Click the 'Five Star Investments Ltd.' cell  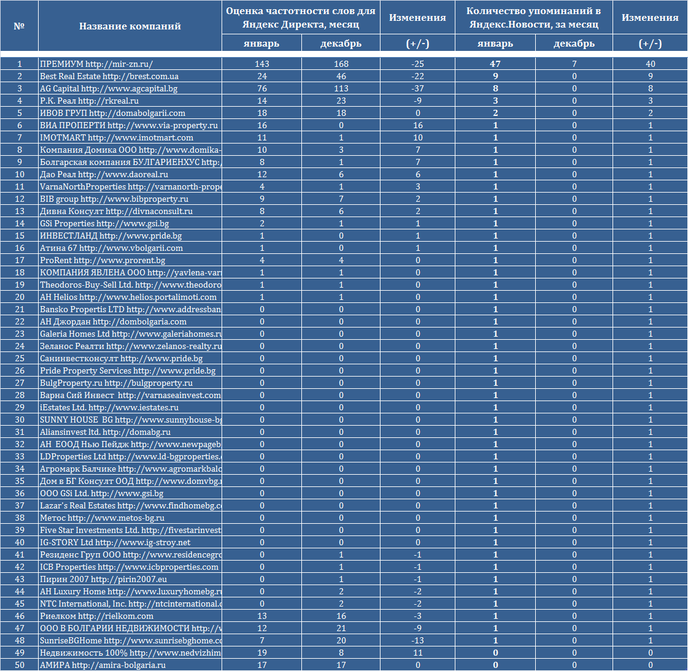coord(130,531)
